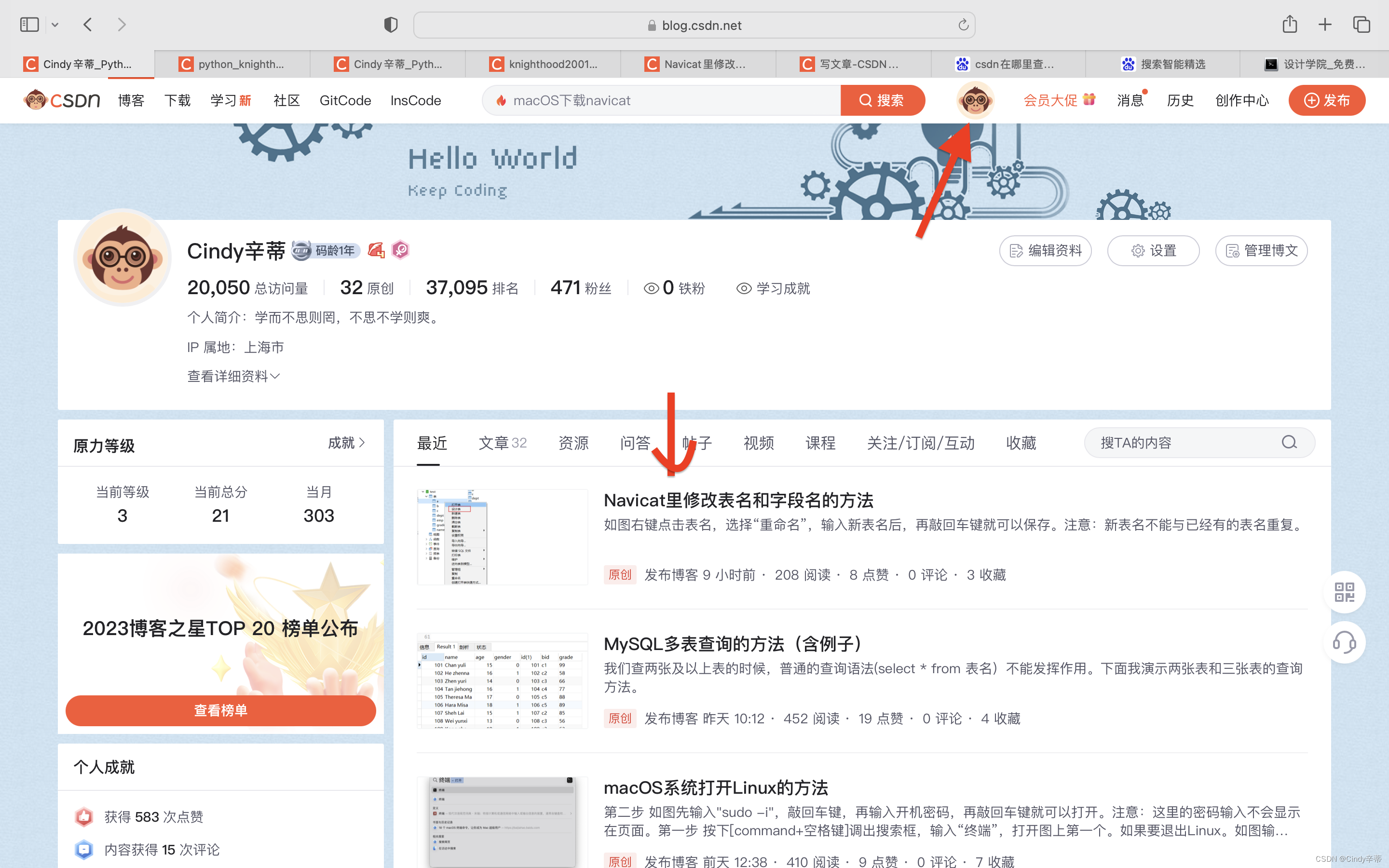Click the Safari share icon
This screenshot has height=868, width=1389.
[1289, 25]
